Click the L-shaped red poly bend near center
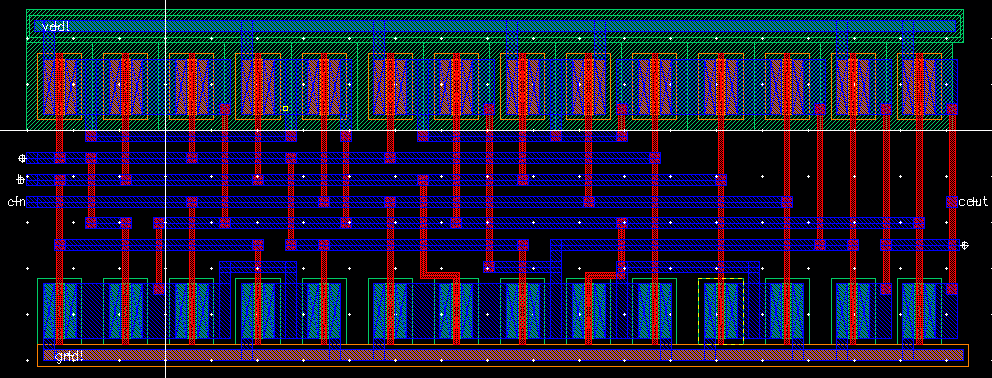 point(440,275)
